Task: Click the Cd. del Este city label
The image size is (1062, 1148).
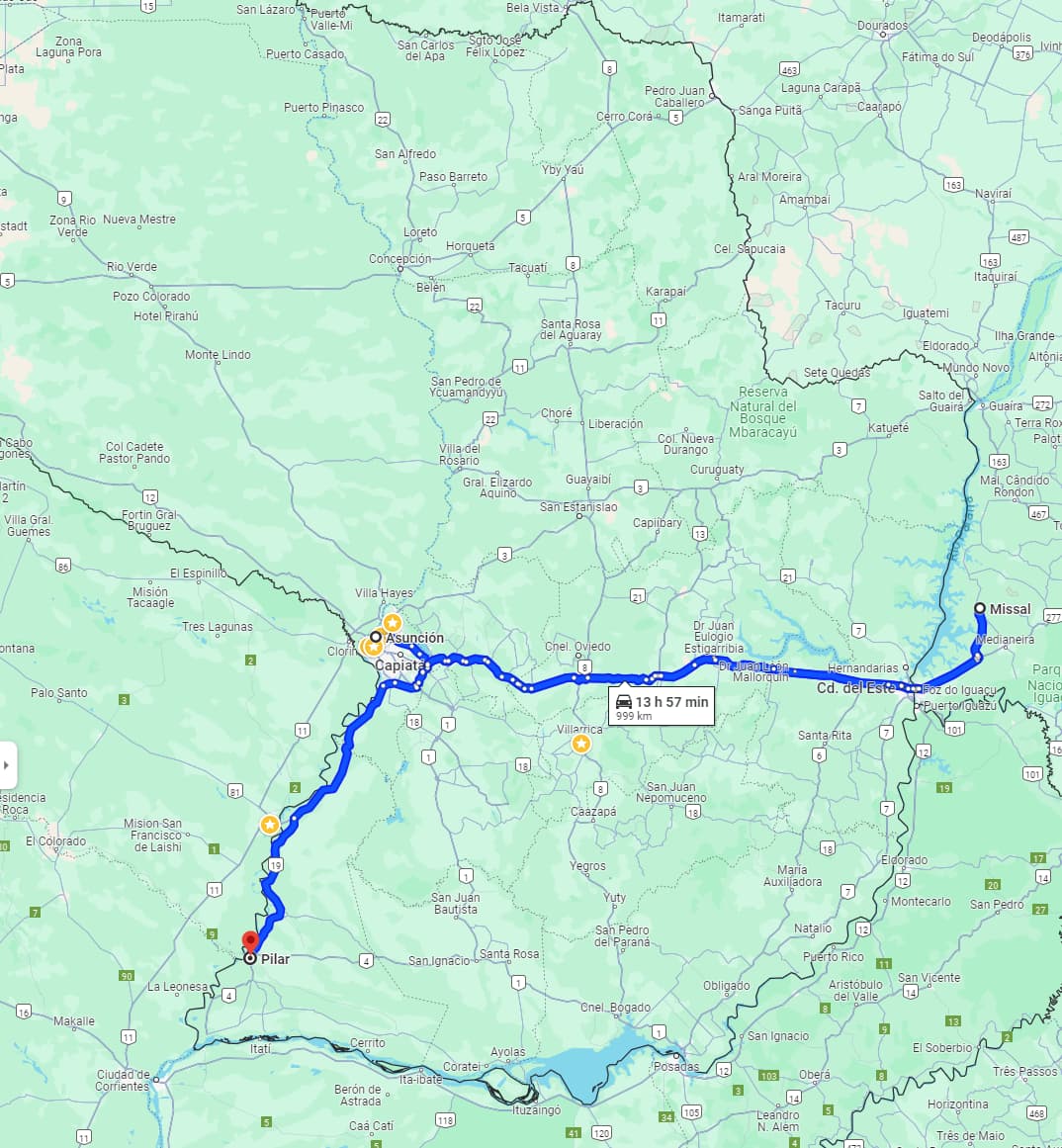Action: coord(855,688)
